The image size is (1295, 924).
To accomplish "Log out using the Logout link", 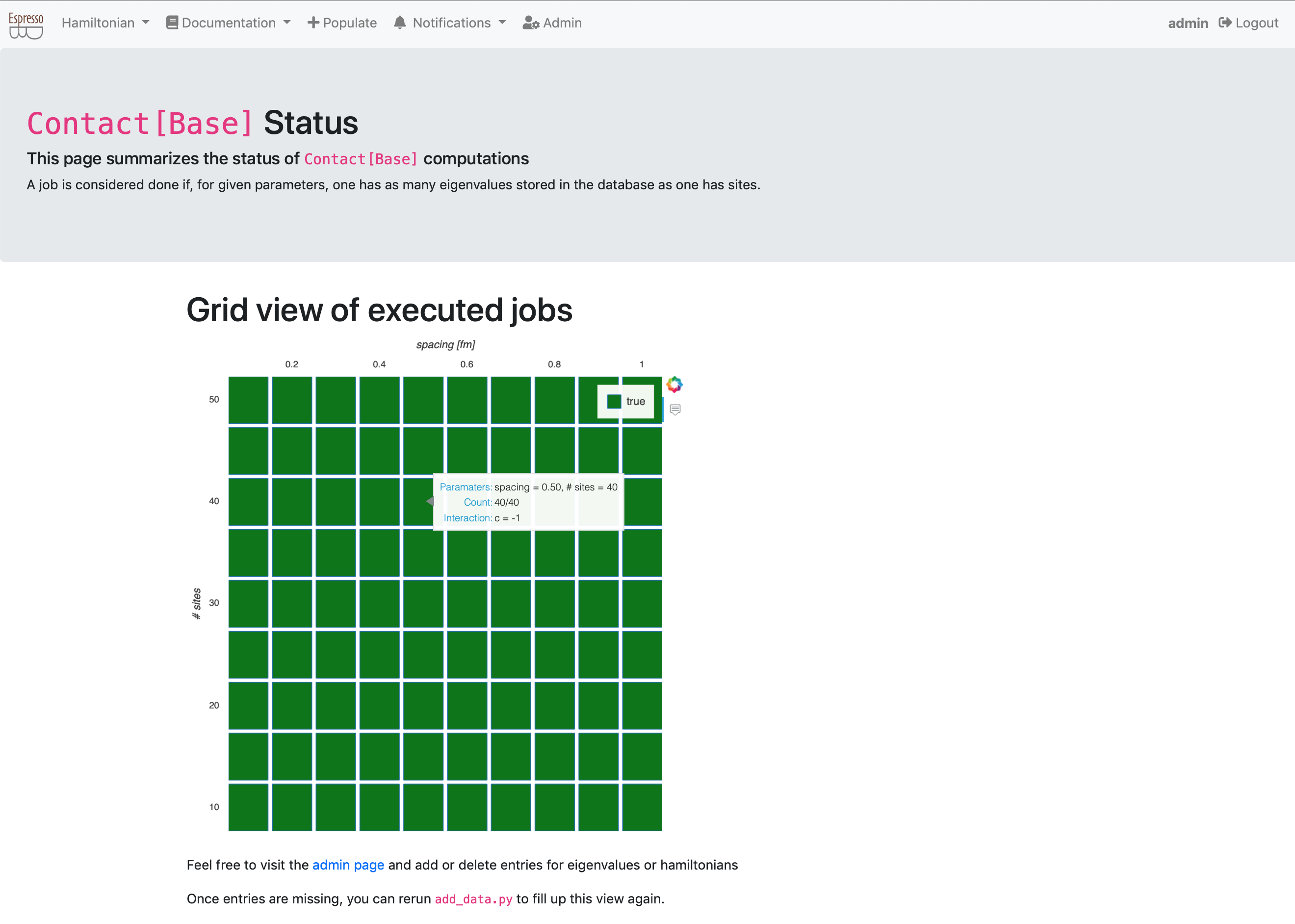I will tap(1248, 23).
